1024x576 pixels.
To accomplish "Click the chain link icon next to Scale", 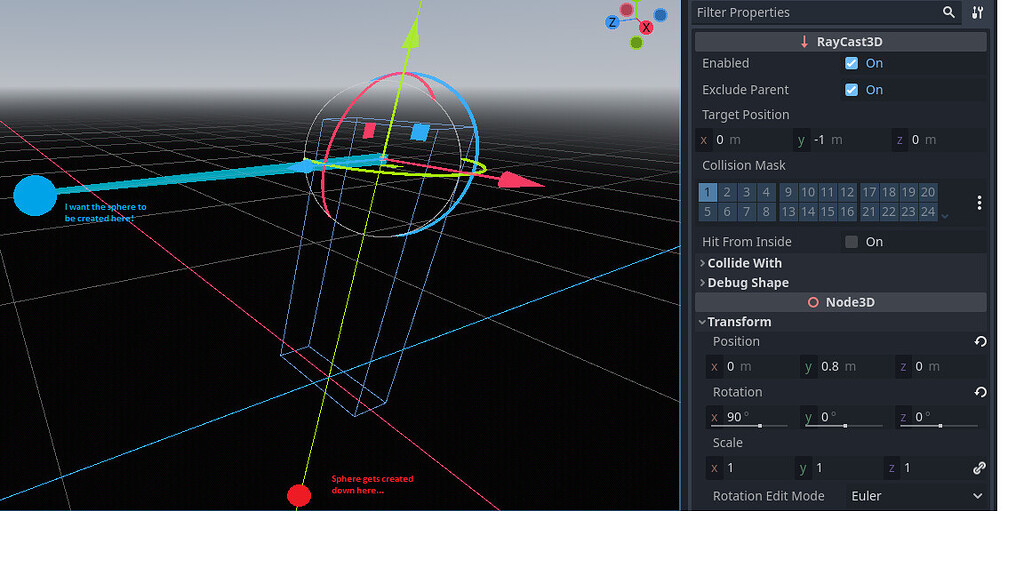I will point(977,467).
